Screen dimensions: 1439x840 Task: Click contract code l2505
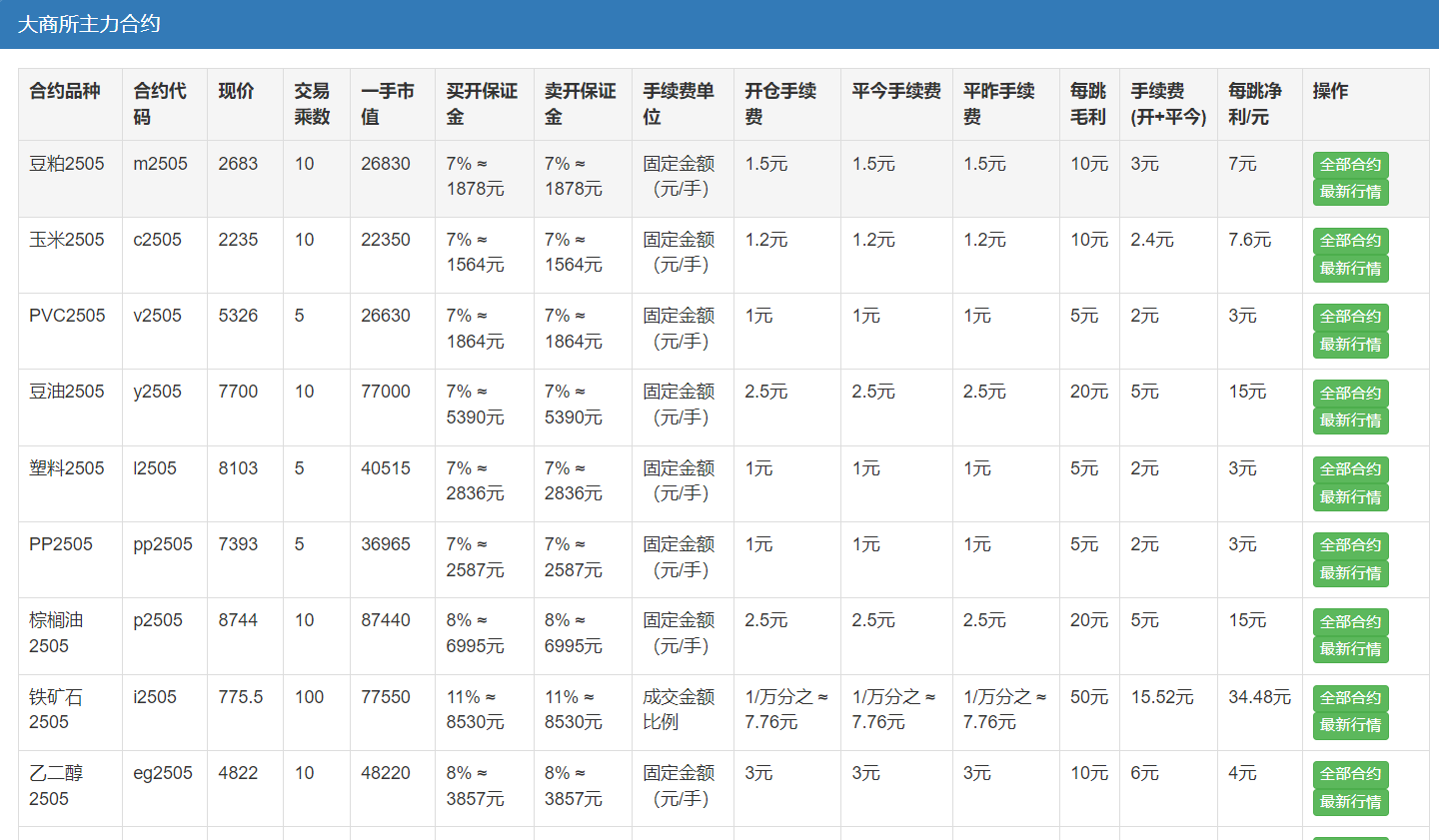pos(155,468)
